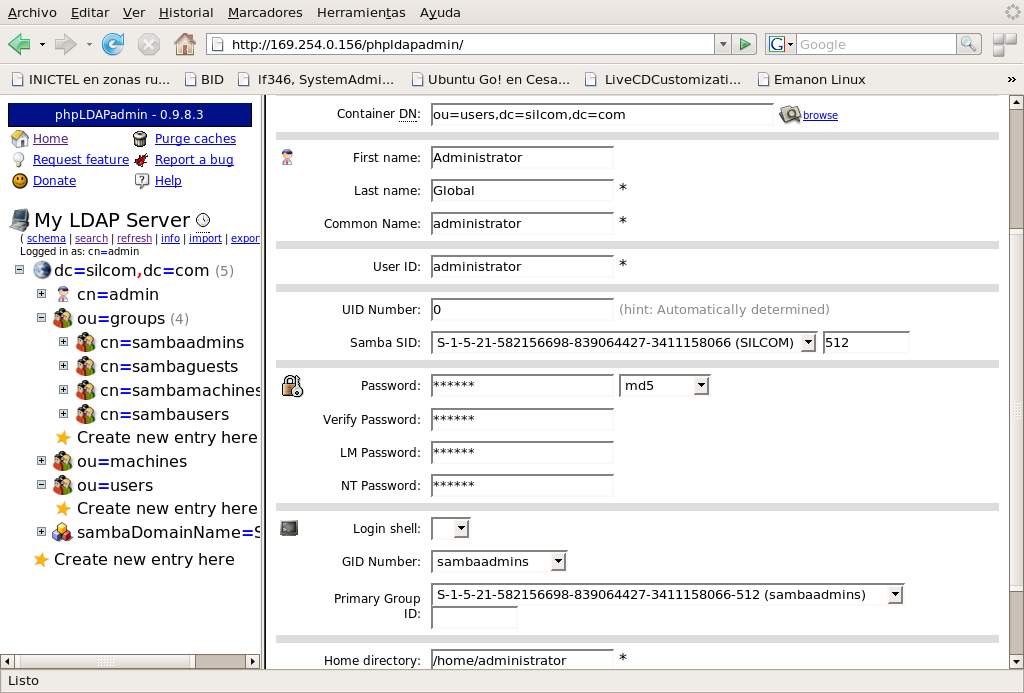
Task: Click the browser Home icon
Action: click(x=184, y=44)
